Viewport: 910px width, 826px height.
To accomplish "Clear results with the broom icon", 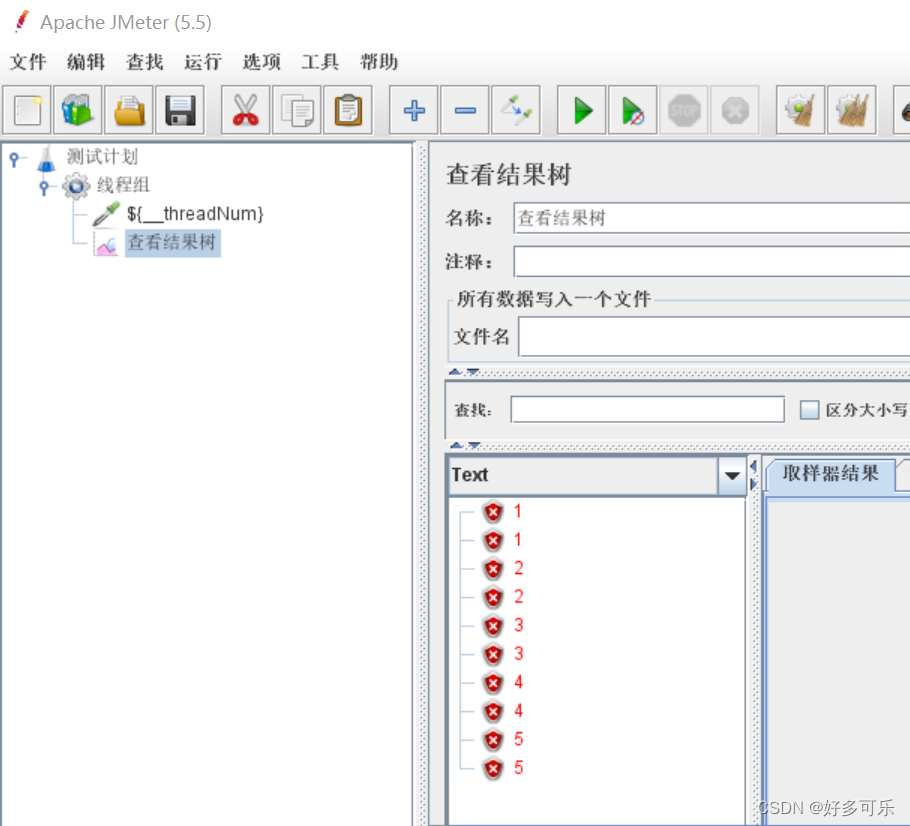I will [x=800, y=110].
